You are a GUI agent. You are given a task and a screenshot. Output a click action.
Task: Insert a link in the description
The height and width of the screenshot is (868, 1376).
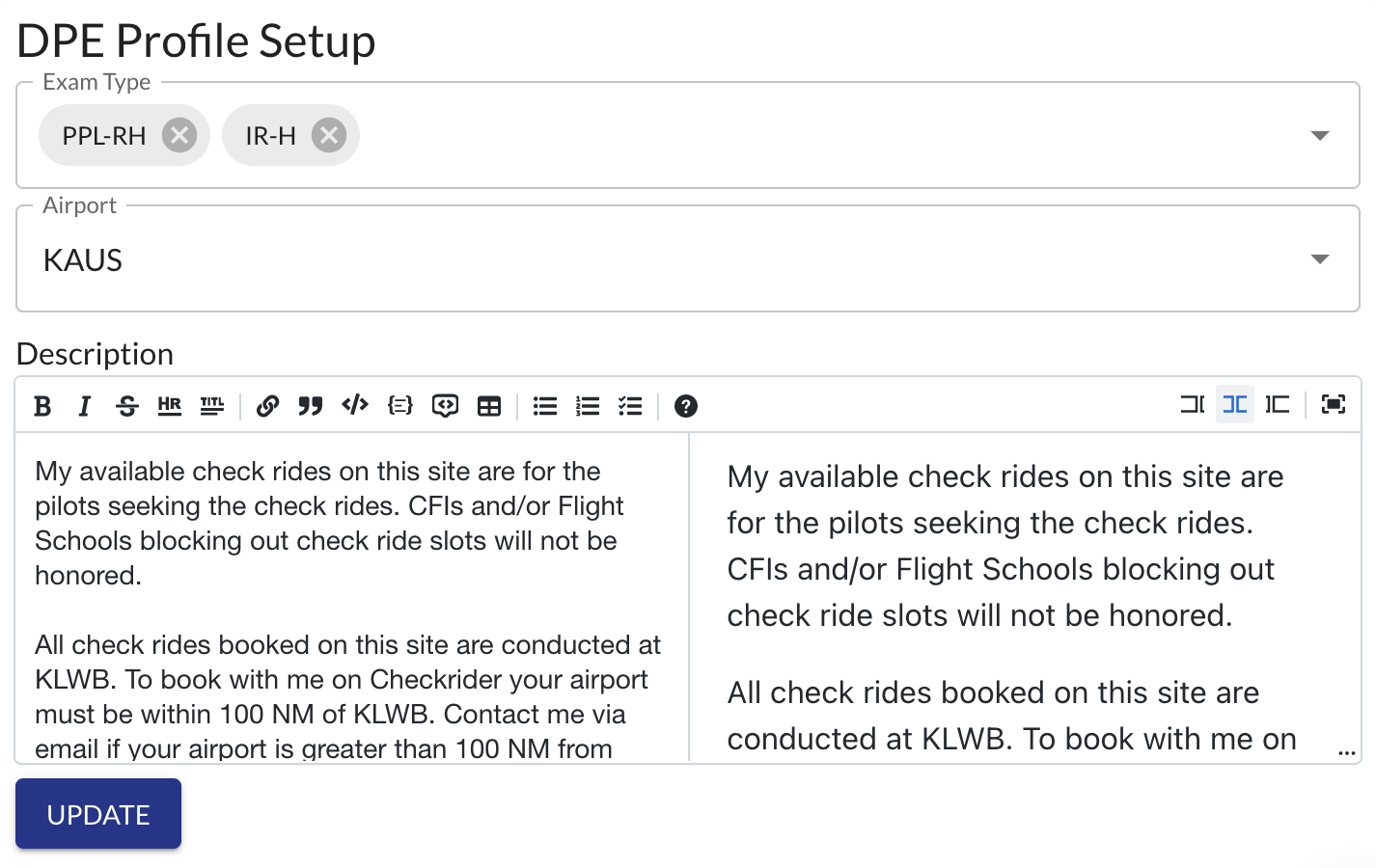(x=267, y=406)
